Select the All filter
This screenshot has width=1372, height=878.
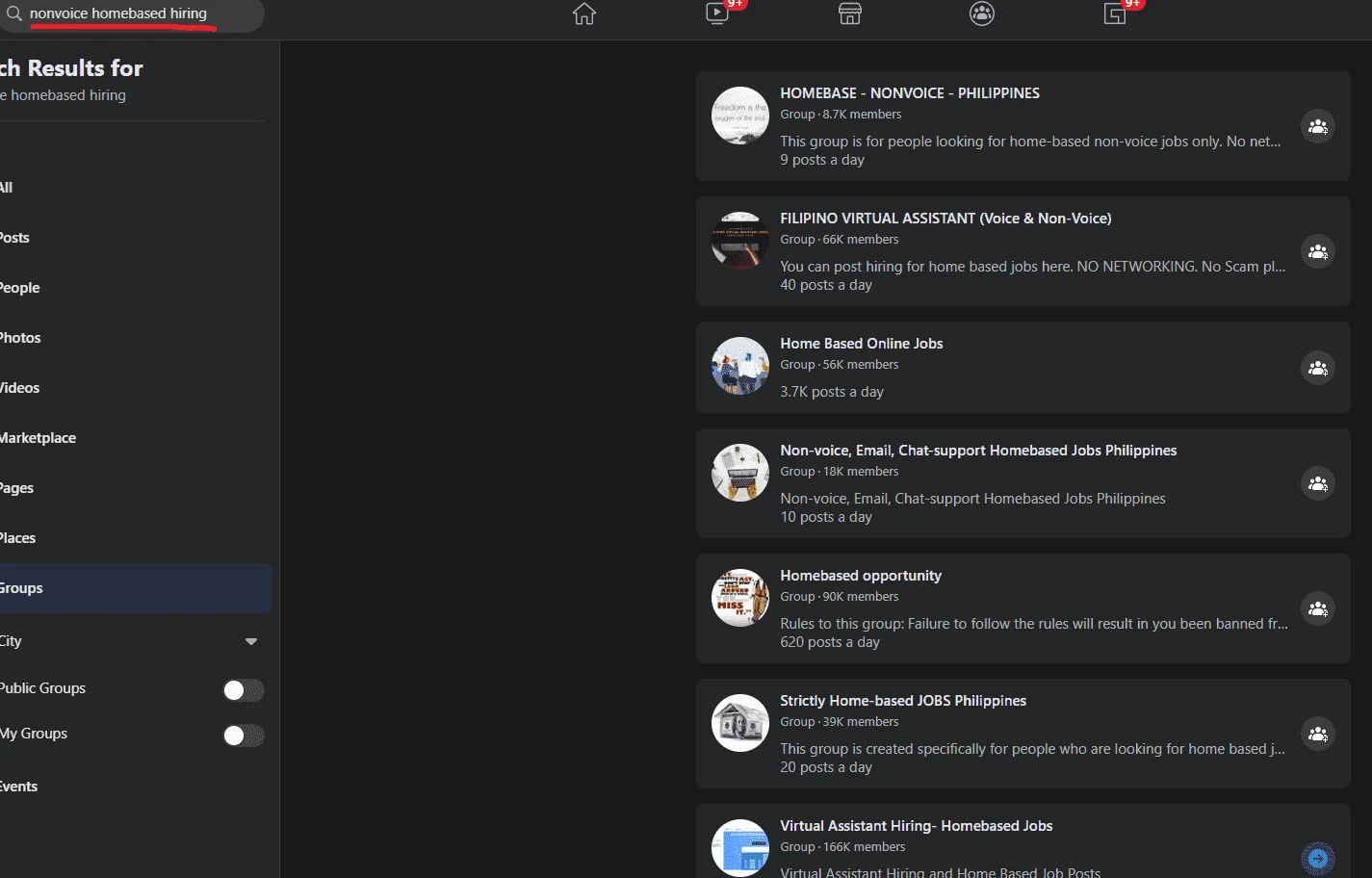coord(136,188)
